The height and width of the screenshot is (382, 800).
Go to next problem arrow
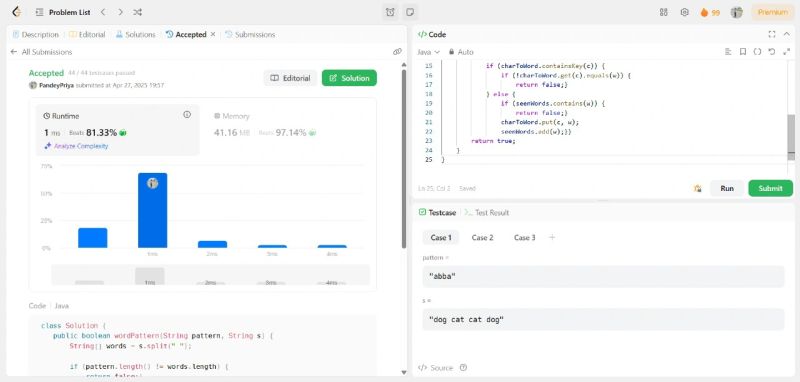[120, 12]
